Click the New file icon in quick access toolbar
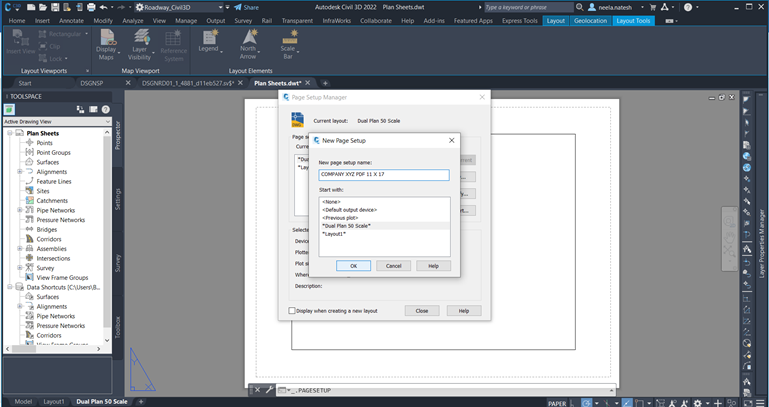 pos(31,7)
